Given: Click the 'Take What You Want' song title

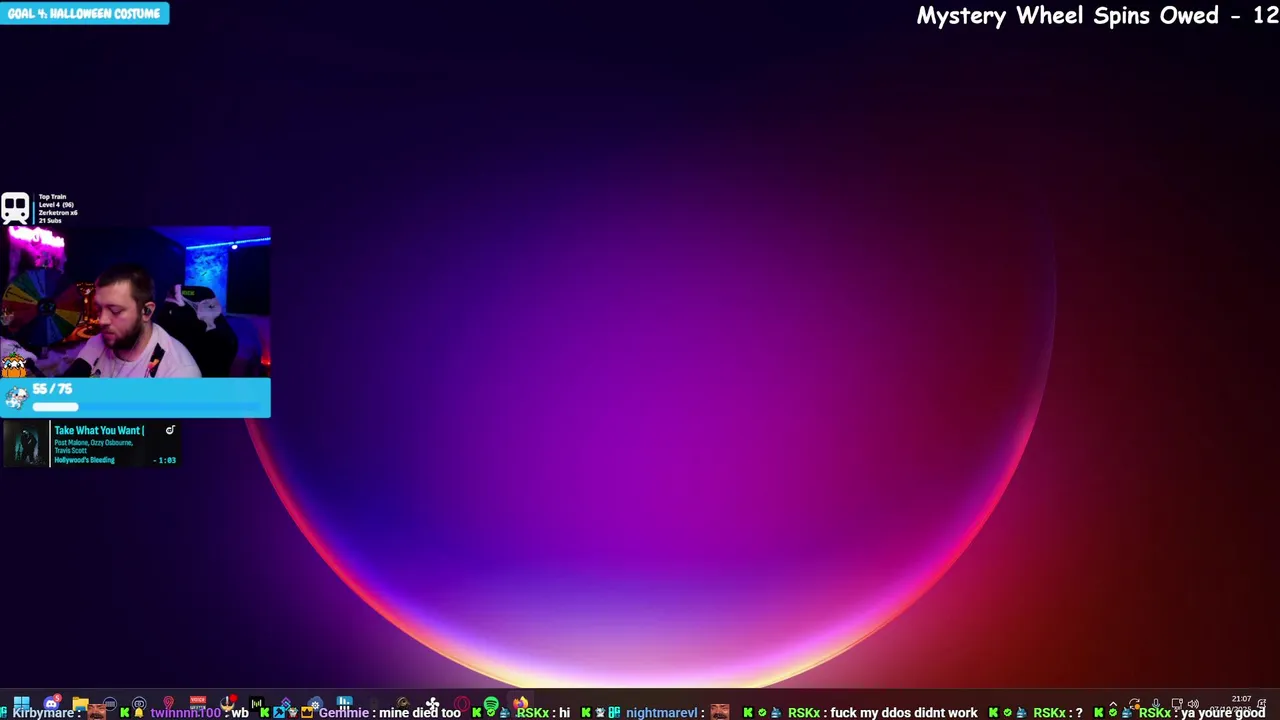Looking at the screenshot, I should [x=99, y=430].
